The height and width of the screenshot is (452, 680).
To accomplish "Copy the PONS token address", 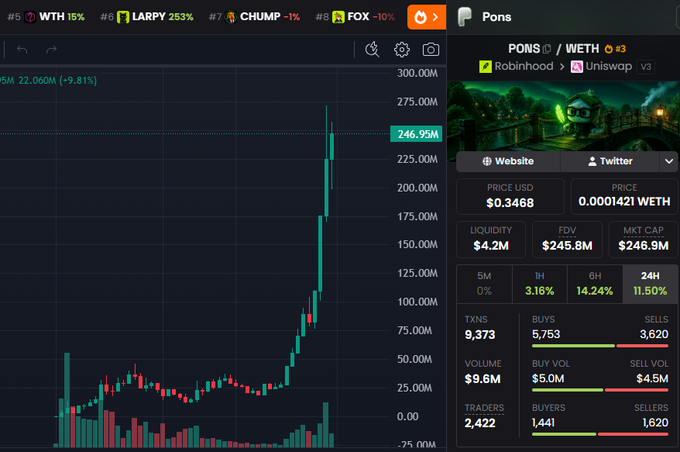I will [547, 49].
